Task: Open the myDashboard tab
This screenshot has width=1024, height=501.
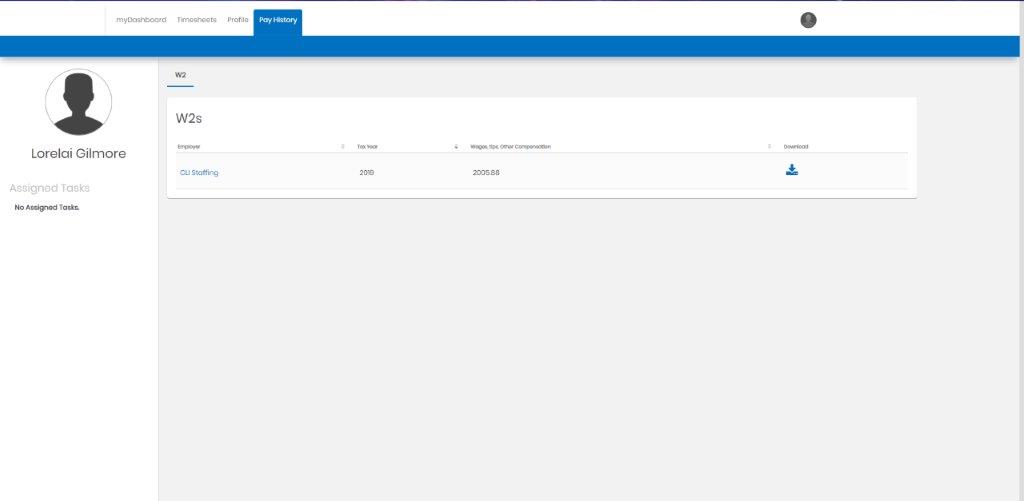Action: [141, 20]
